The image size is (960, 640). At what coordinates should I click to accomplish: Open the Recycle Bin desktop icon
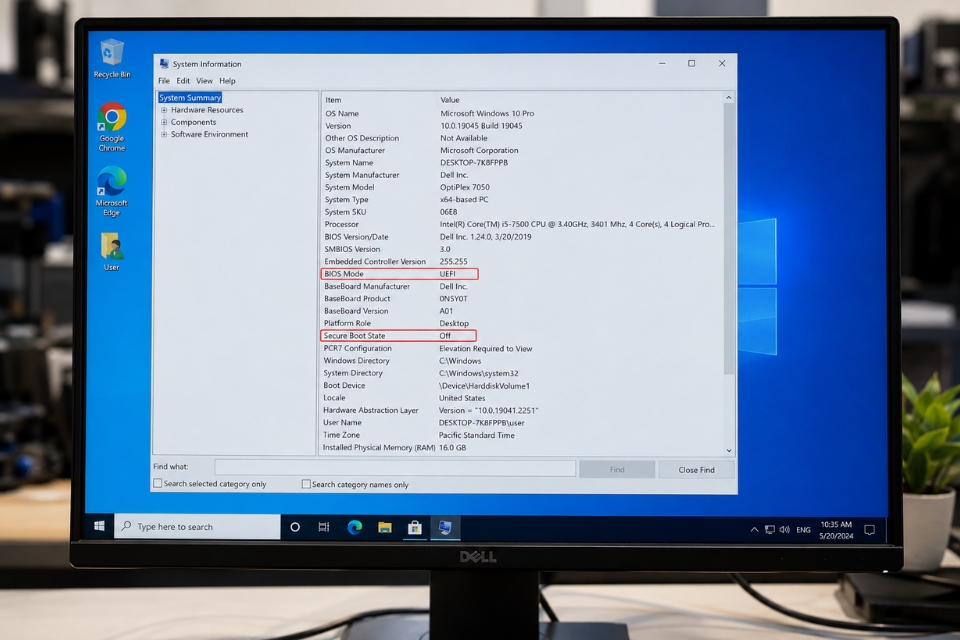click(x=112, y=58)
